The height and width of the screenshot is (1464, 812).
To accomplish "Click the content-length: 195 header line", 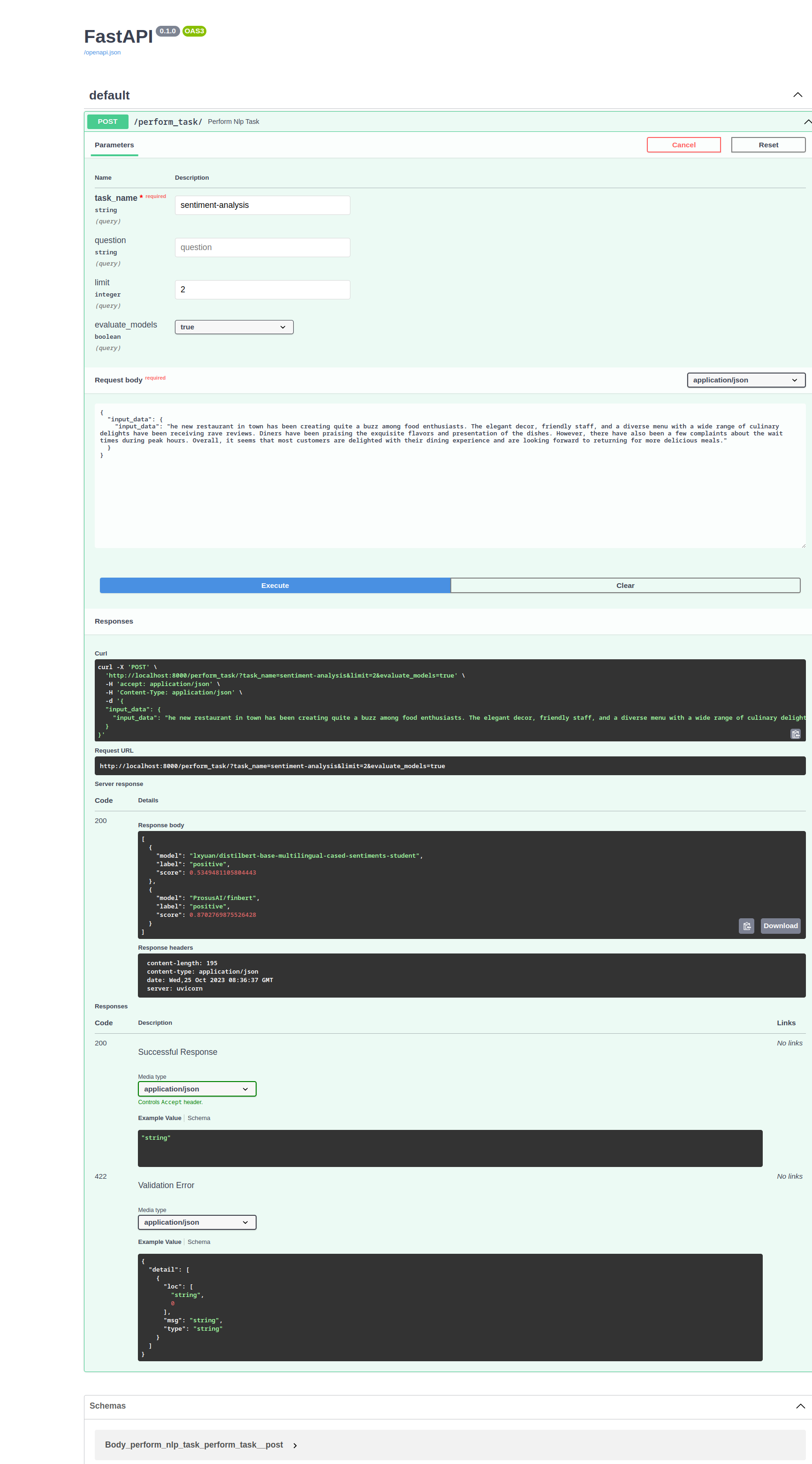I will [x=182, y=963].
